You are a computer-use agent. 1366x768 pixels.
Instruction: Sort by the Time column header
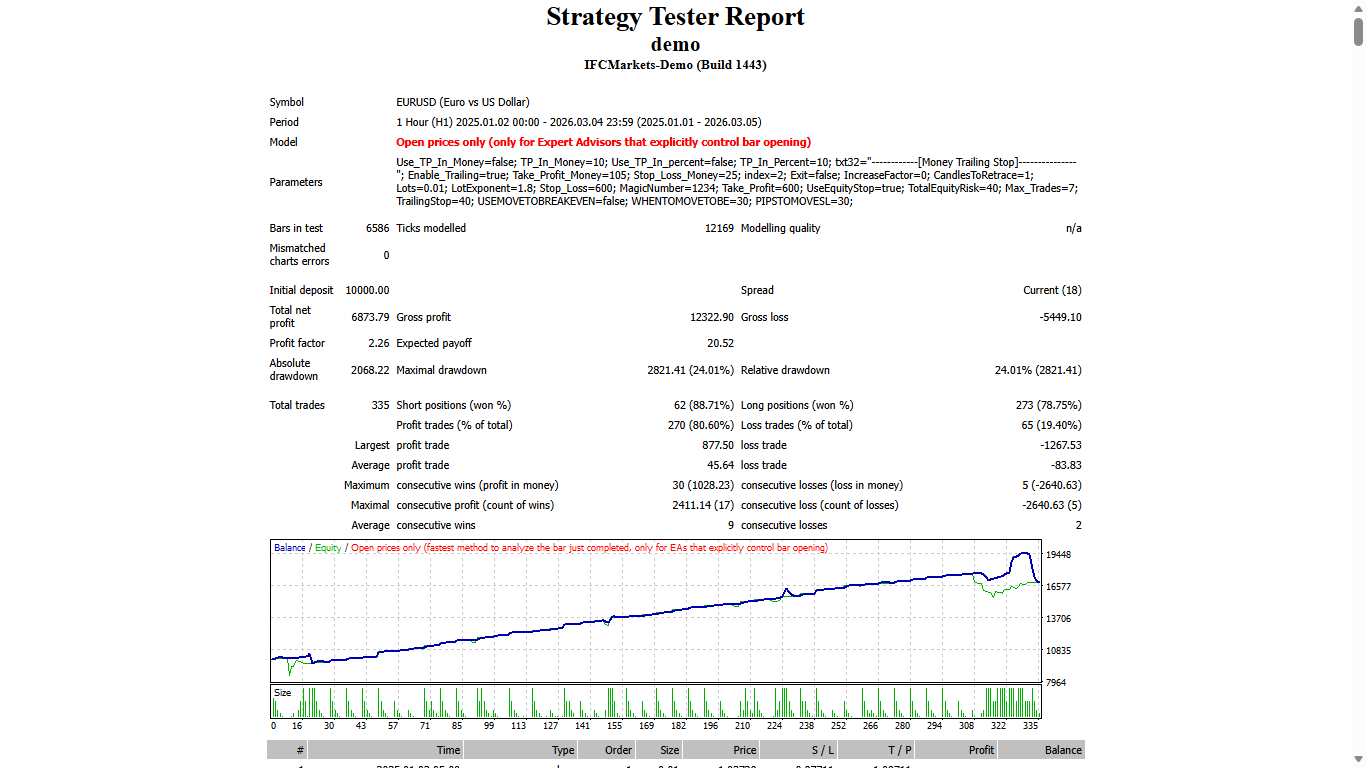[x=448, y=749]
